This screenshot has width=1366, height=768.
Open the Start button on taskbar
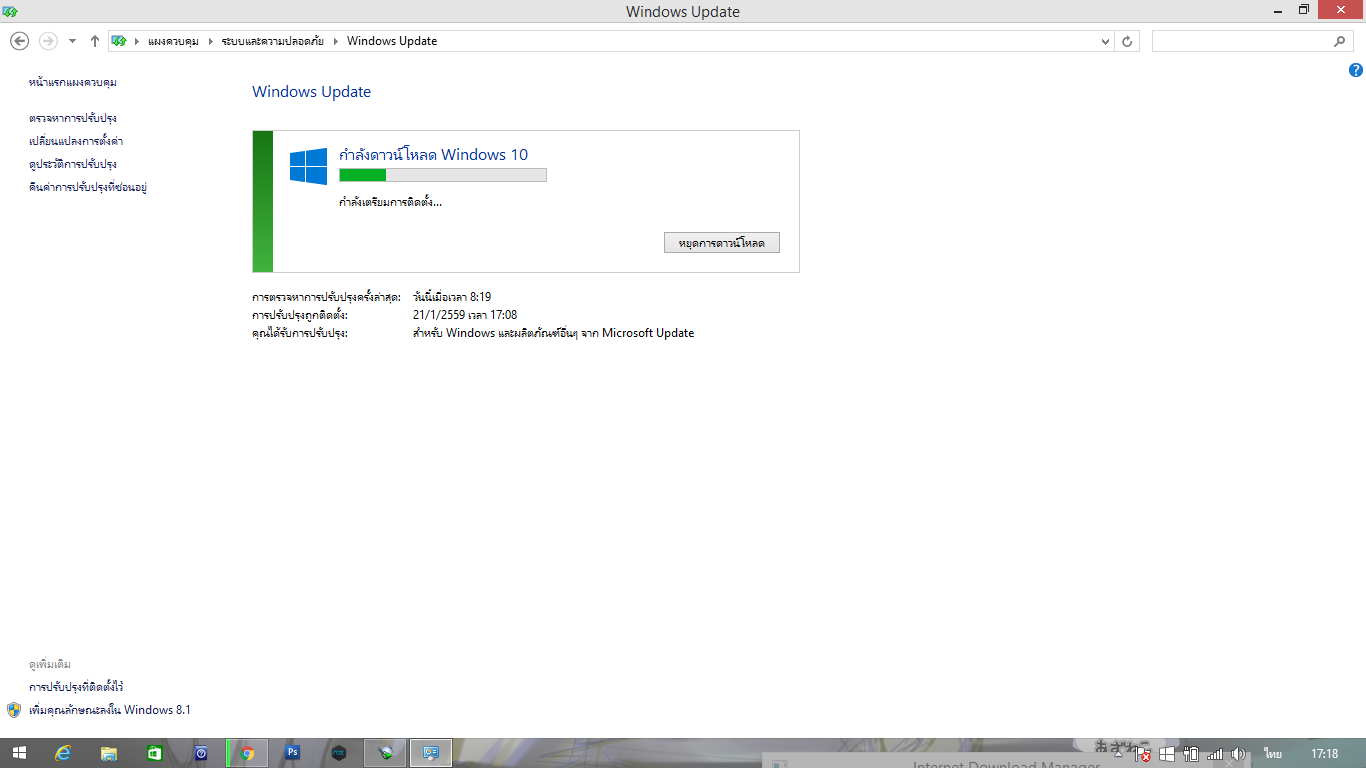20,753
